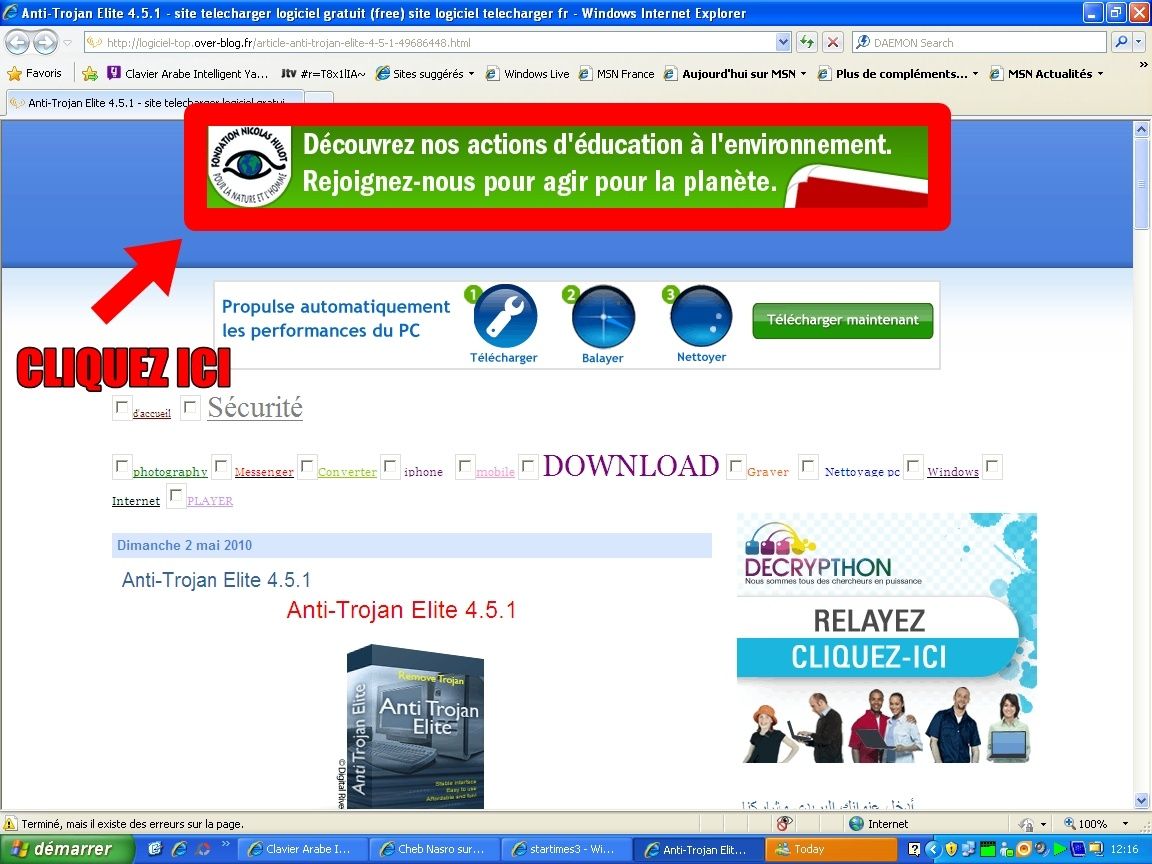
Task: Open the Windows Live favorite
Action: tap(528, 73)
